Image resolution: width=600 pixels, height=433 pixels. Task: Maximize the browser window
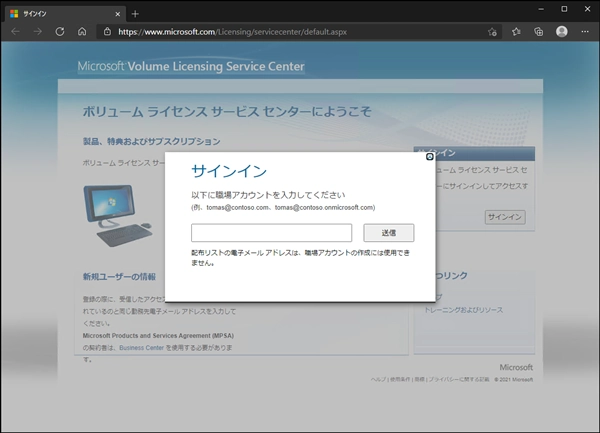pos(564,9)
